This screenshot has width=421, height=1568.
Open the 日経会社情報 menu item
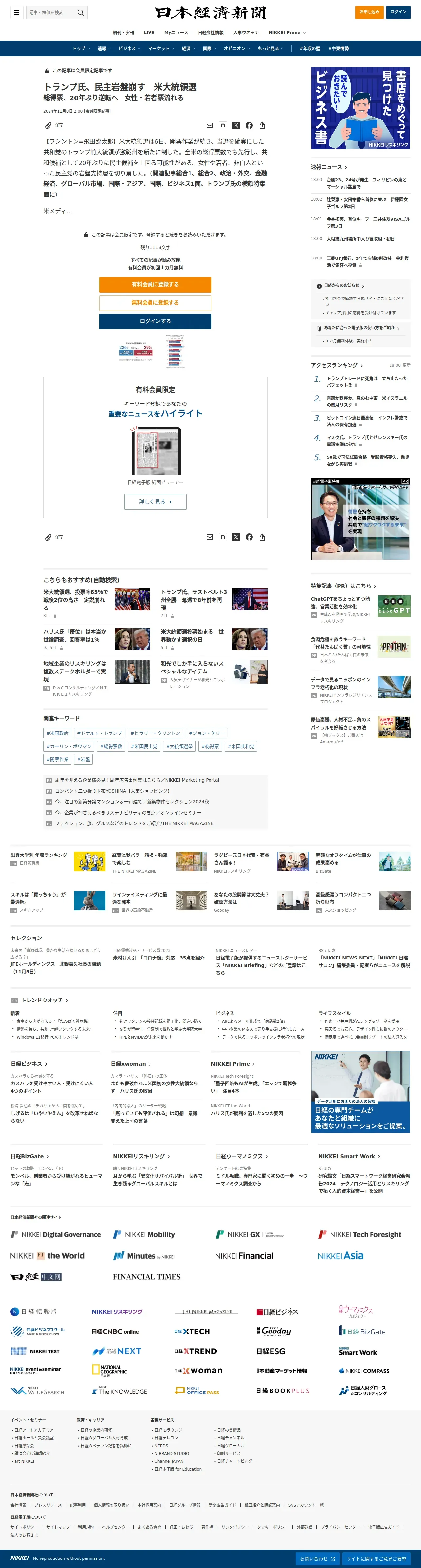210,33
